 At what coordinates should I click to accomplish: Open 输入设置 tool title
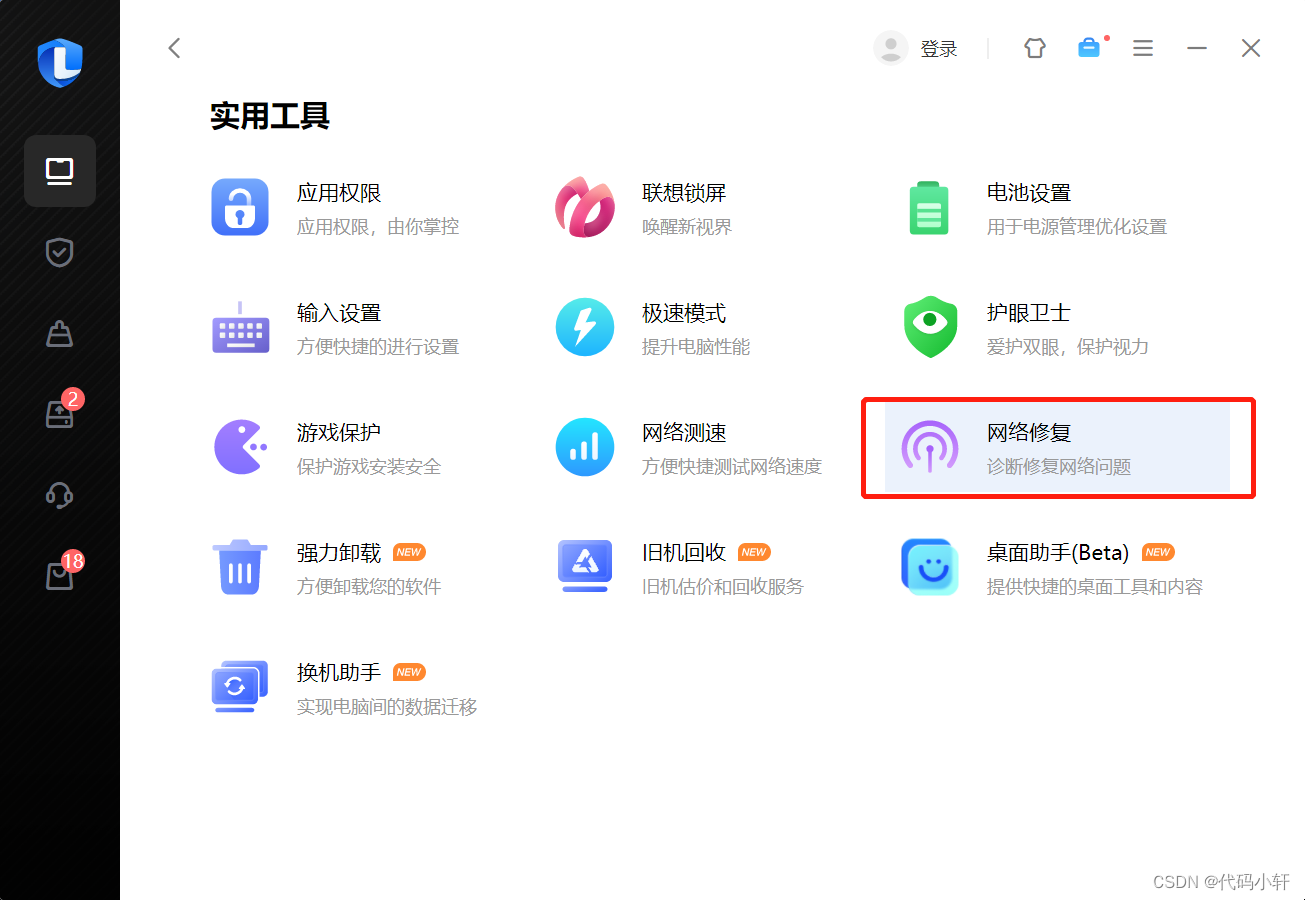click(x=339, y=313)
